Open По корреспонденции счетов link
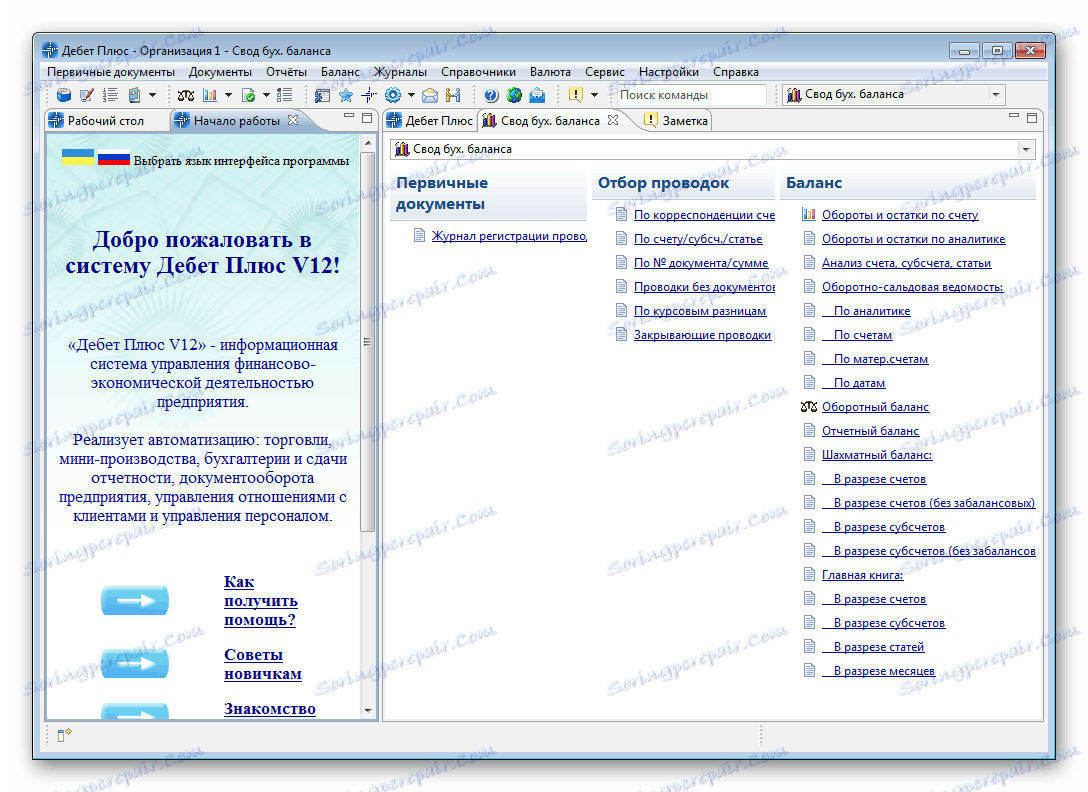This screenshot has height=792, width=1088. tap(704, 215)
